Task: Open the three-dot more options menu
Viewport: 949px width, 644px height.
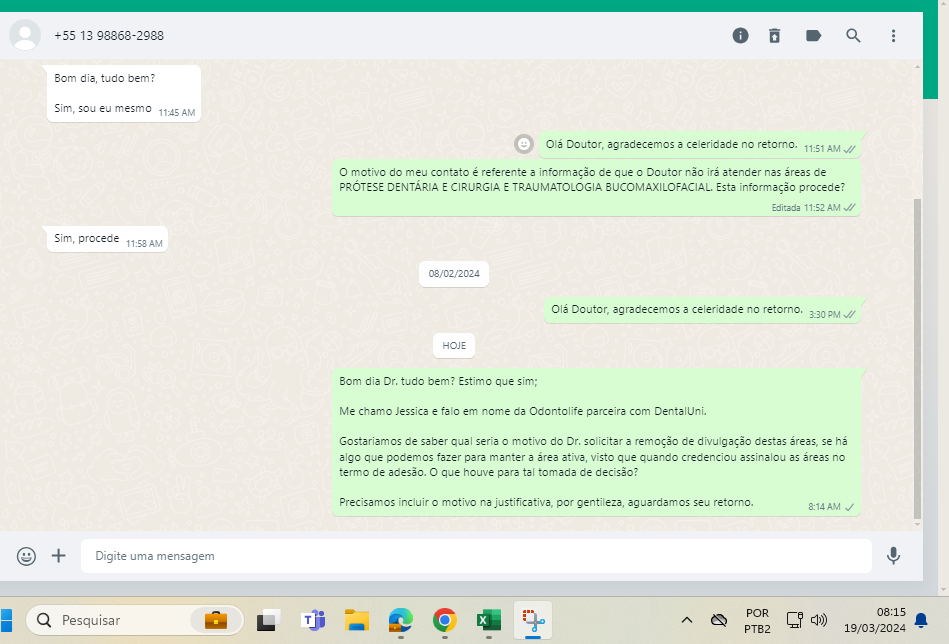Action: point(893,36)
